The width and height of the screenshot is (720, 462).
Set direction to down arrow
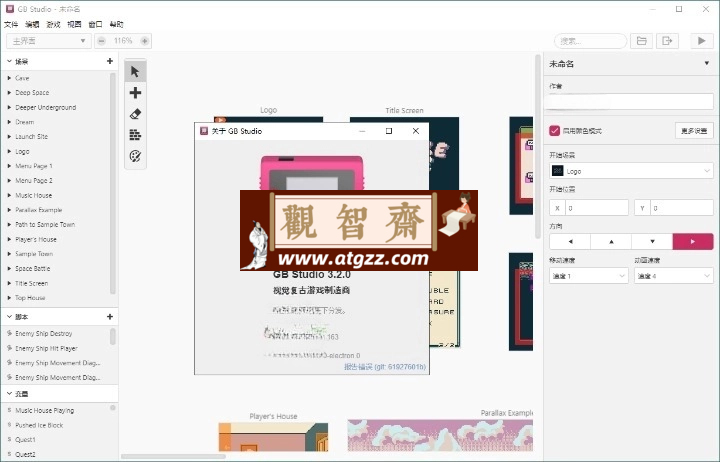652,242
